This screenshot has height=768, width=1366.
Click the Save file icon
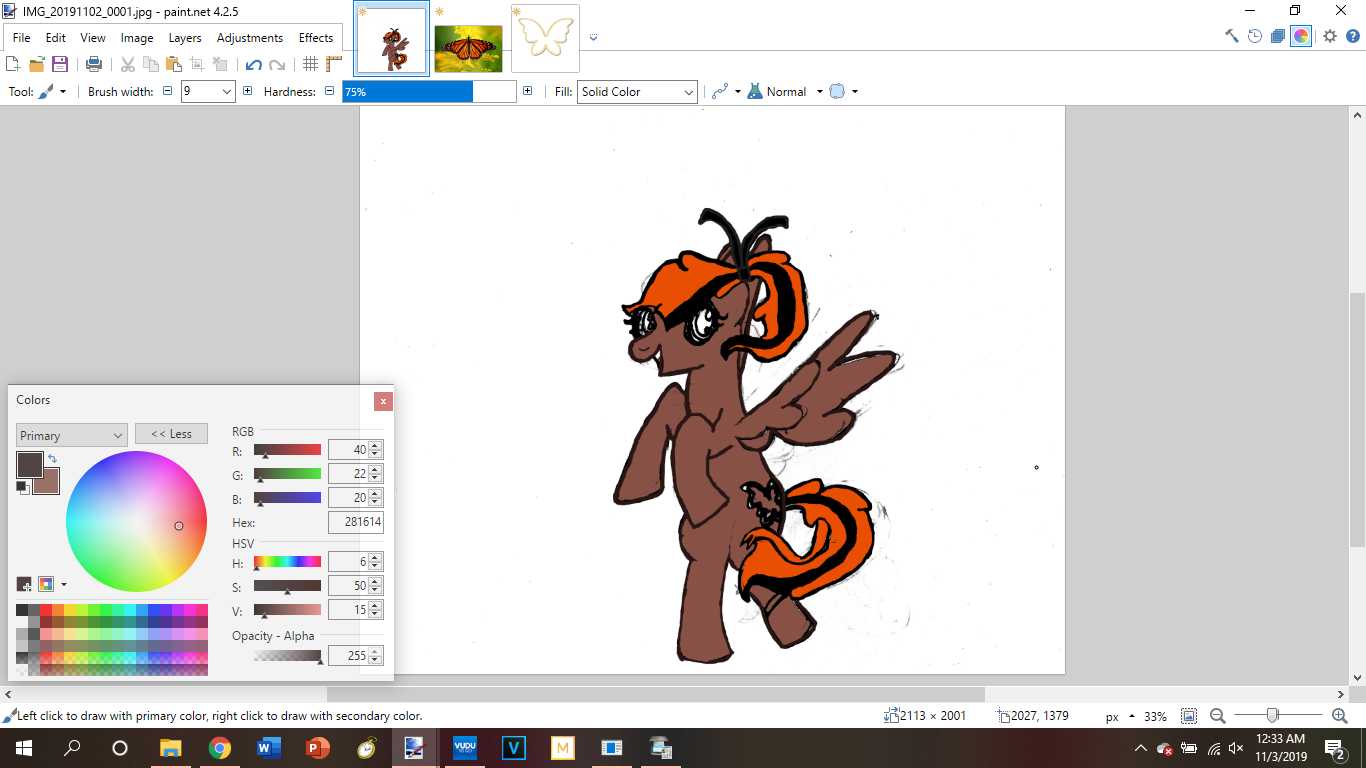point(60,64)
